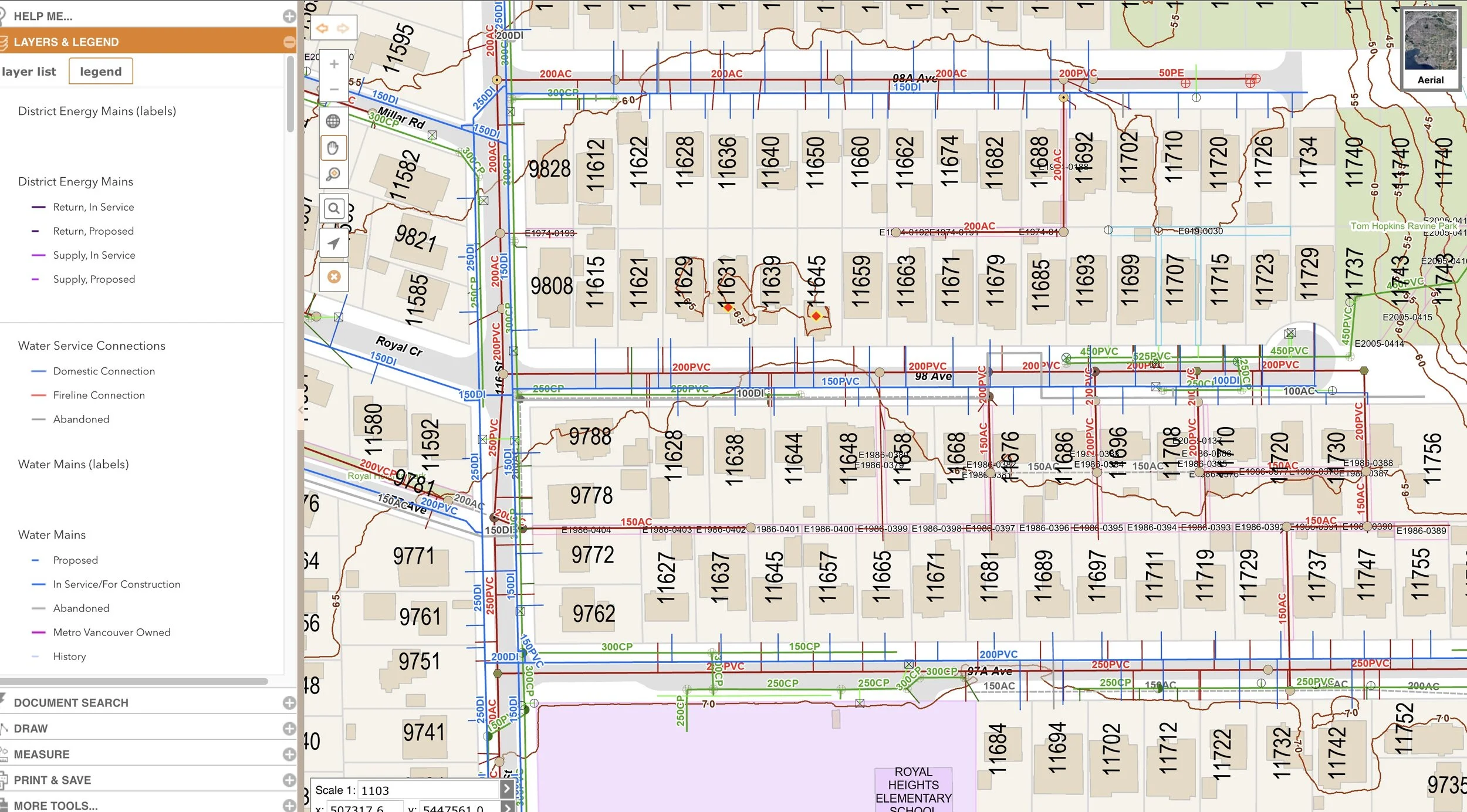The width and height of the screenshot is (1467, 812).
Task: Click the globe full extent icon
Action: (333, 121)
